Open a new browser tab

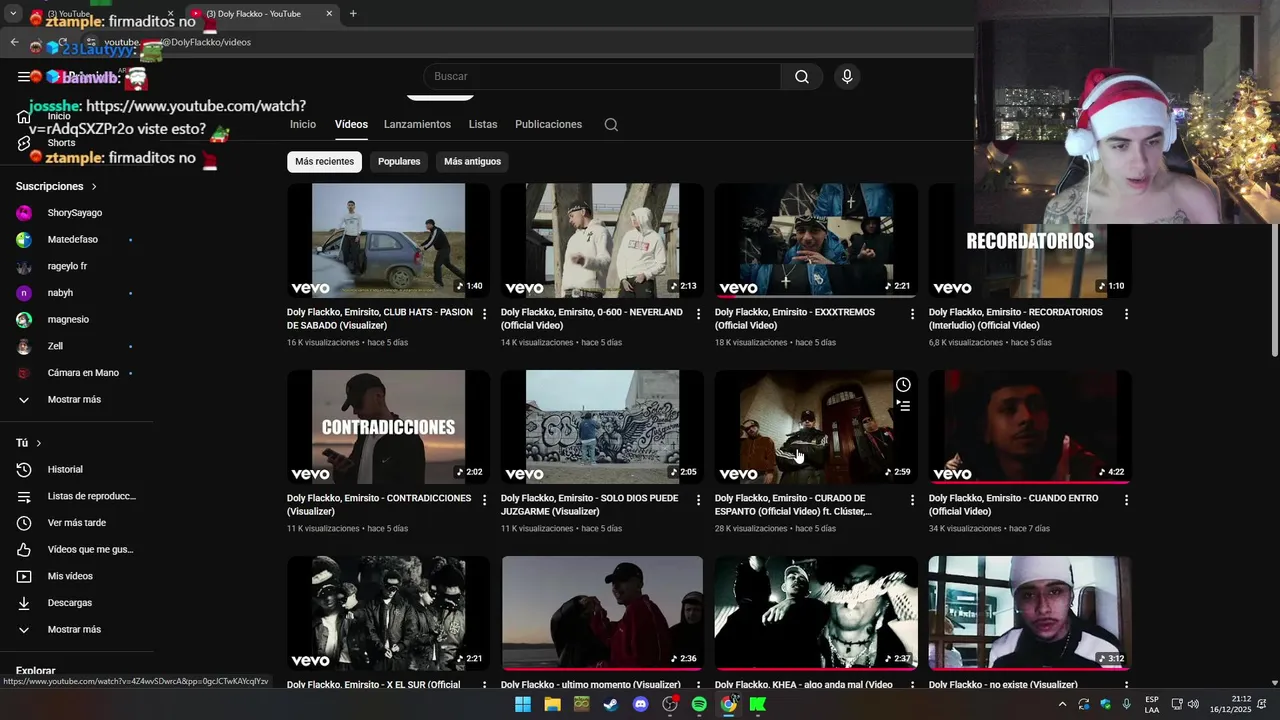pos(353,14)
